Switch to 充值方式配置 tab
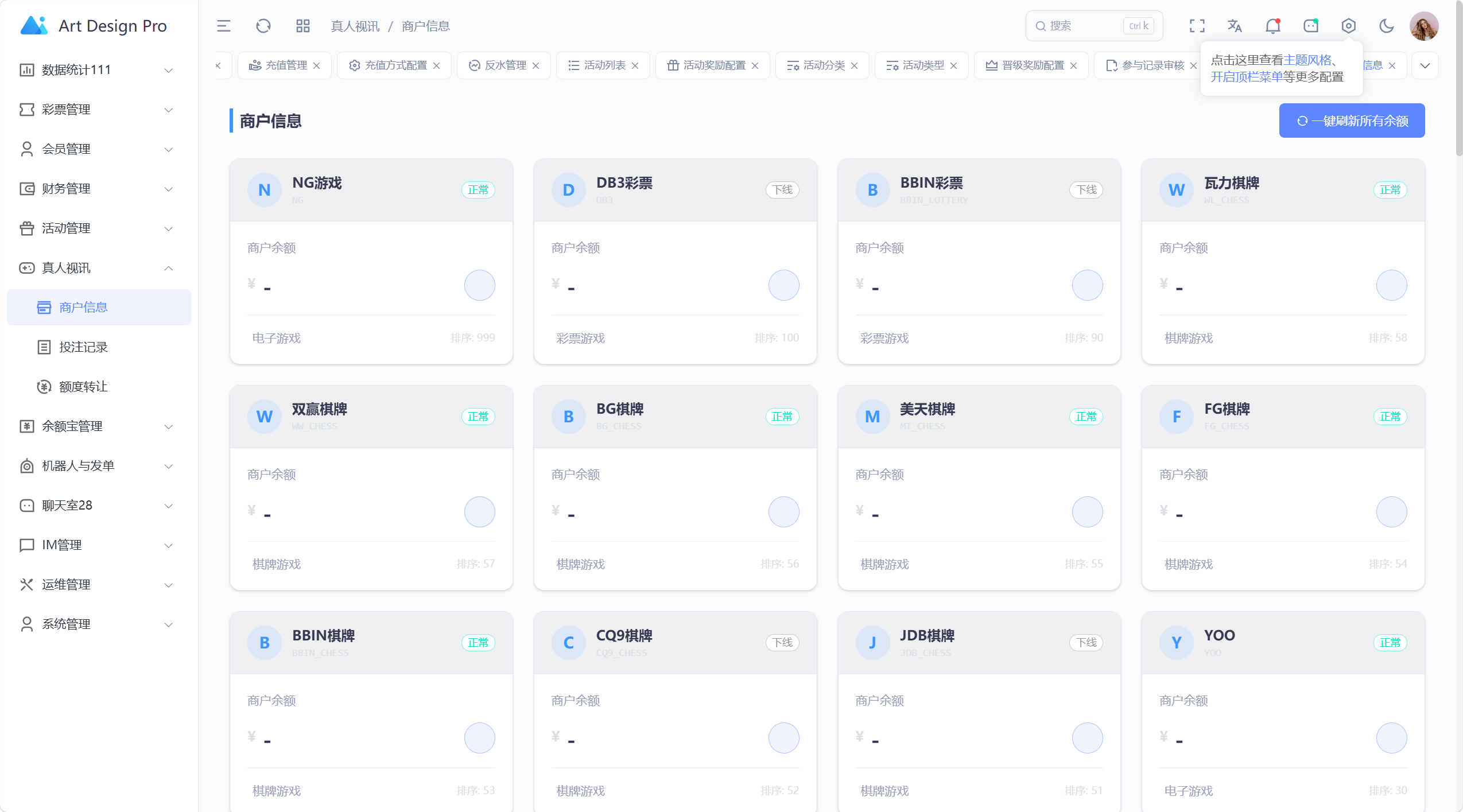Image resolution: width=1463 pixels, height=812 pixels. tap(395, 65)
